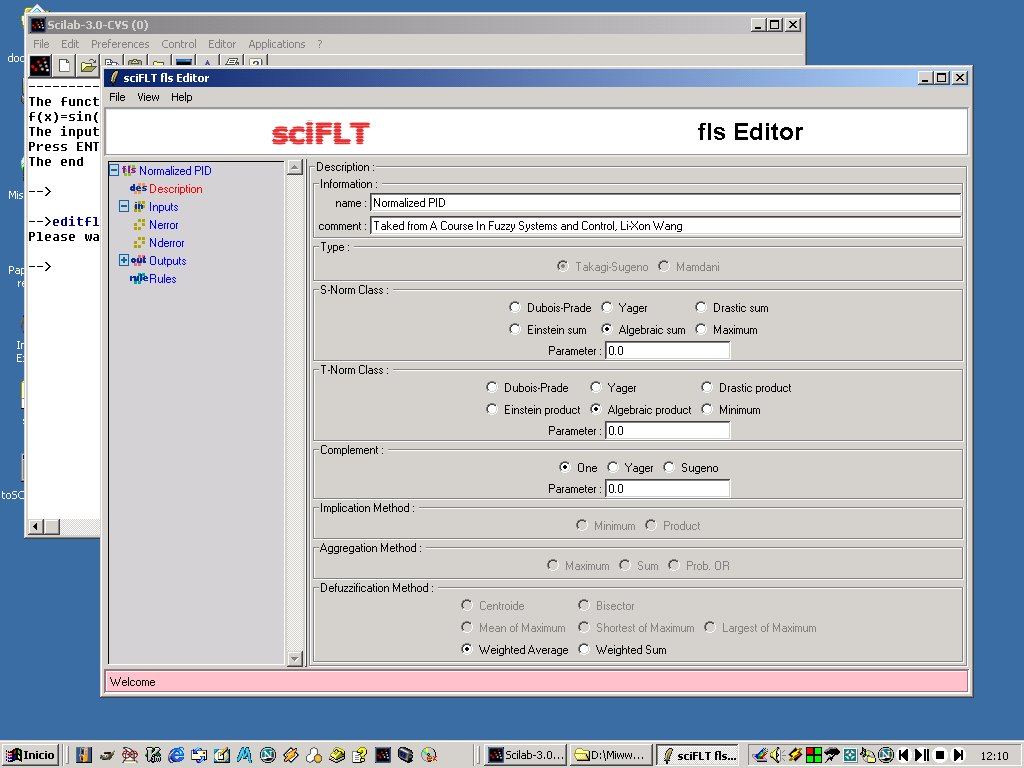Screen dimensions: 1024x768
Task: Select Einstein sum S-Norm
Action: coord(515,330)
